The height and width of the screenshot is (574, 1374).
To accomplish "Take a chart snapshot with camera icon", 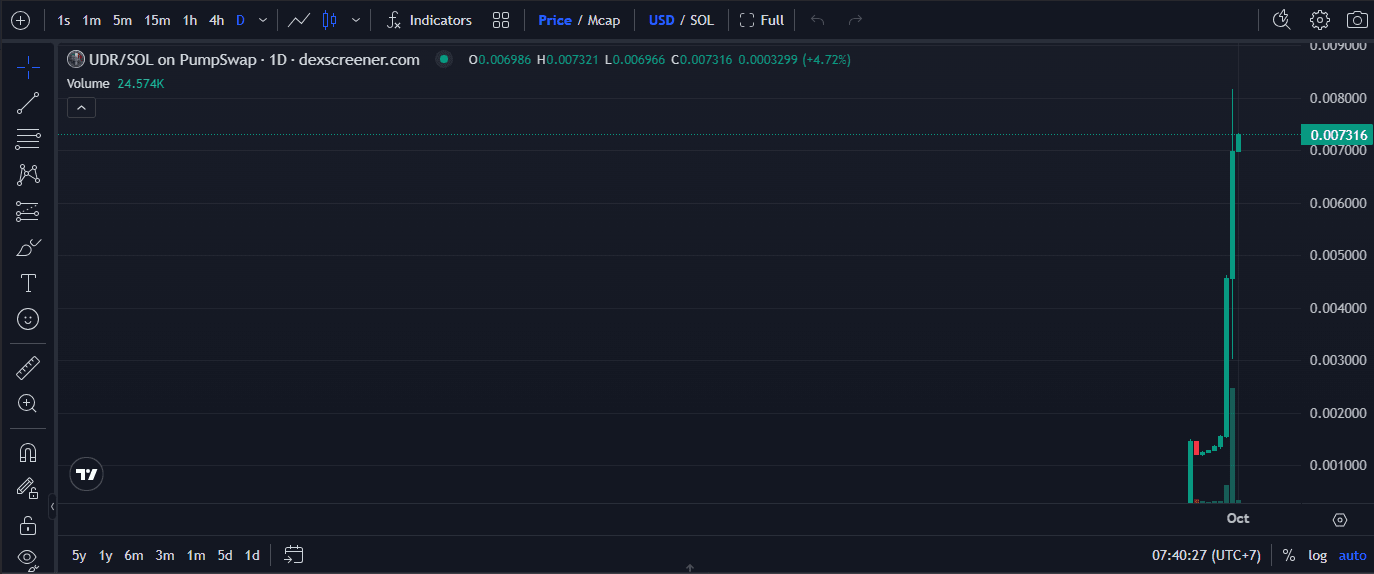I will coord(1357,20).
